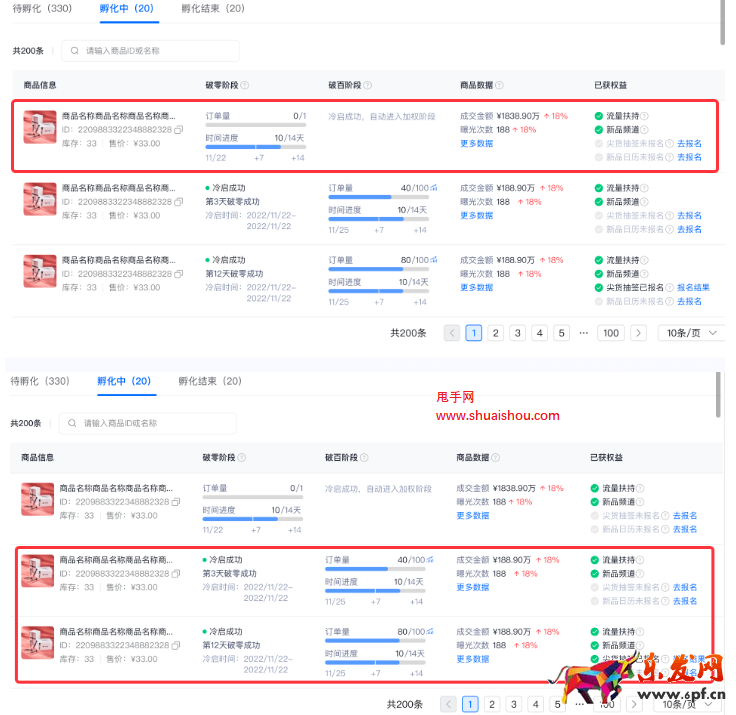
Task: Copy product ID in upper panel 0/1 order row
Action: pos(178,130)
